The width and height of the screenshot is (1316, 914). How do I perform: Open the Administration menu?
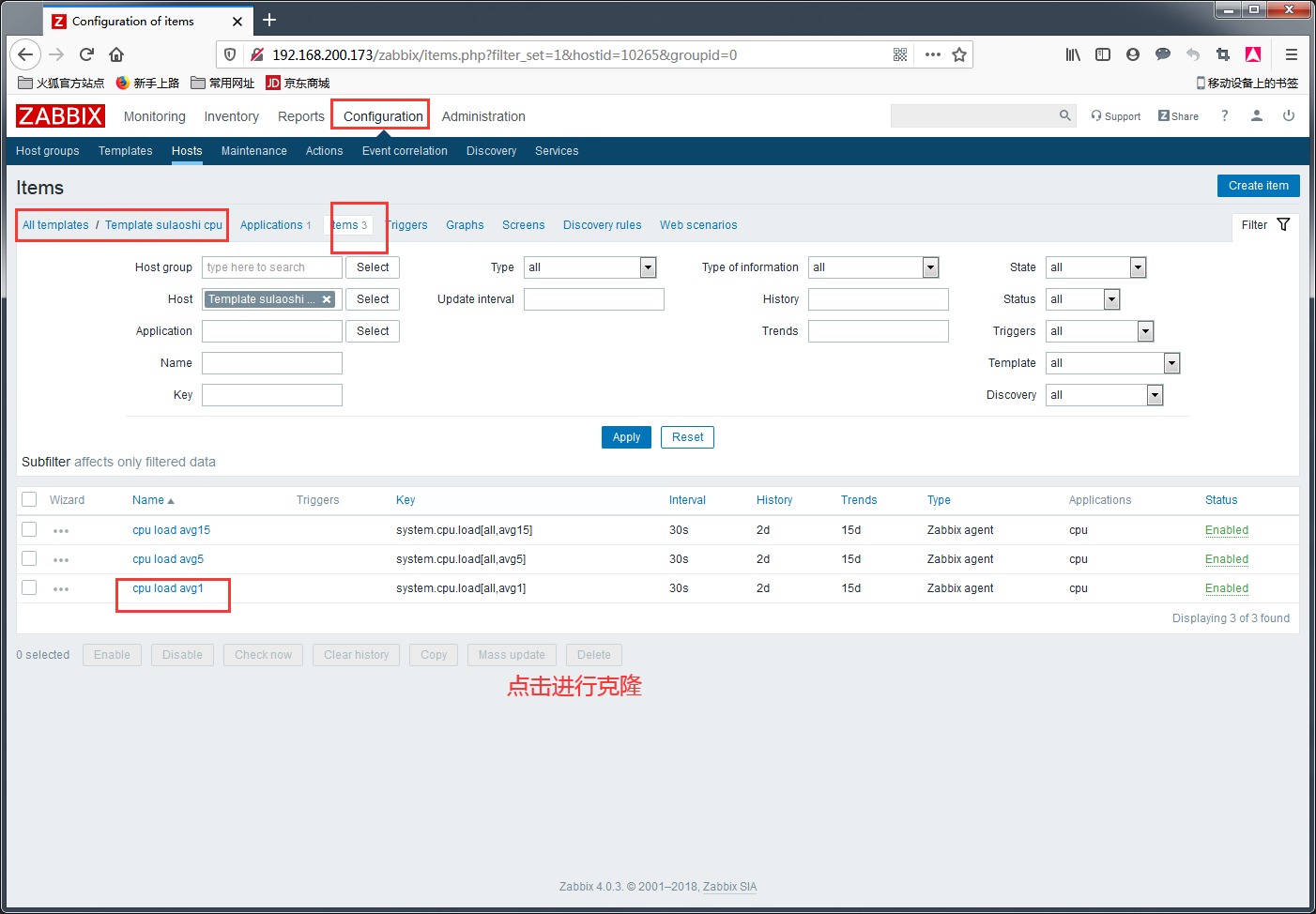pyautogui.click(x=483, y=116)
